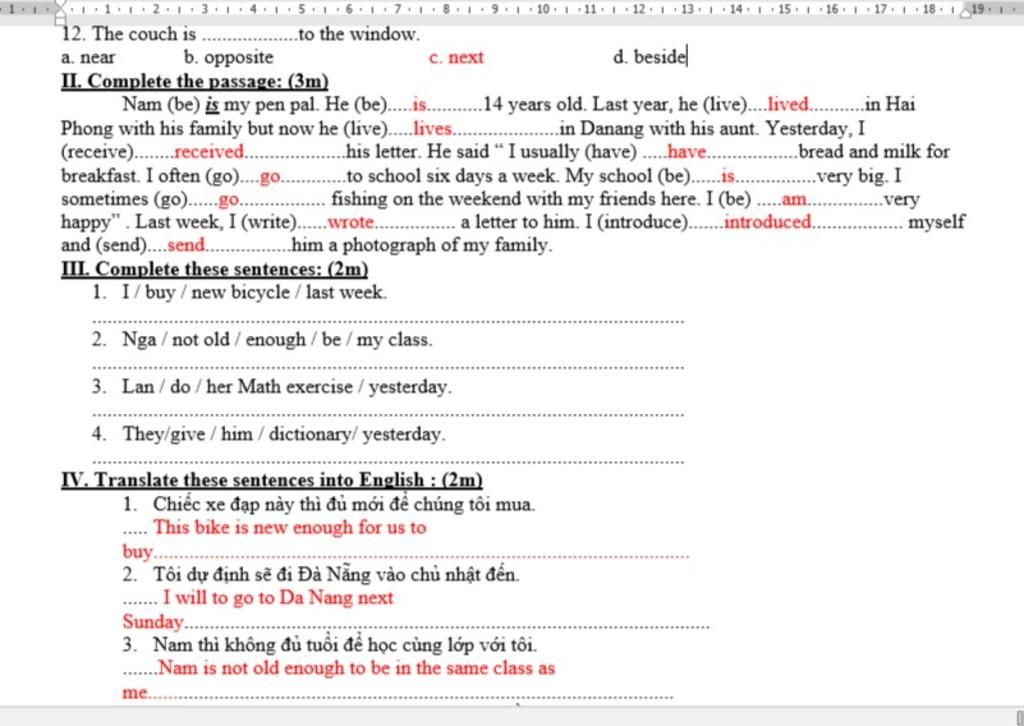
Task: Click red word 'send' in the passage
Action: click(186, 245)
